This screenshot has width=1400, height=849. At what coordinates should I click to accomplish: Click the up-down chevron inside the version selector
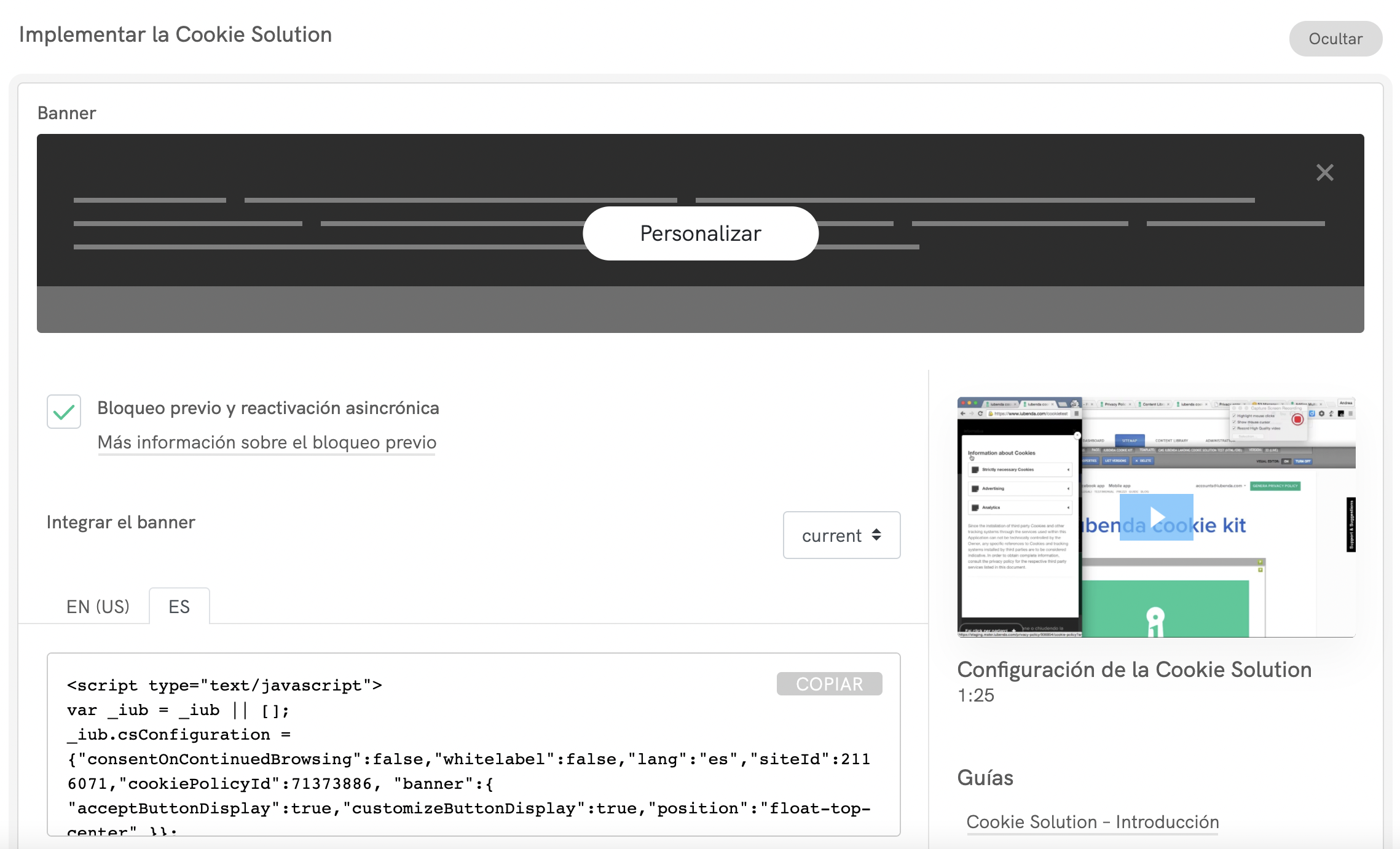pyautogui.click(x=876, y=535)
